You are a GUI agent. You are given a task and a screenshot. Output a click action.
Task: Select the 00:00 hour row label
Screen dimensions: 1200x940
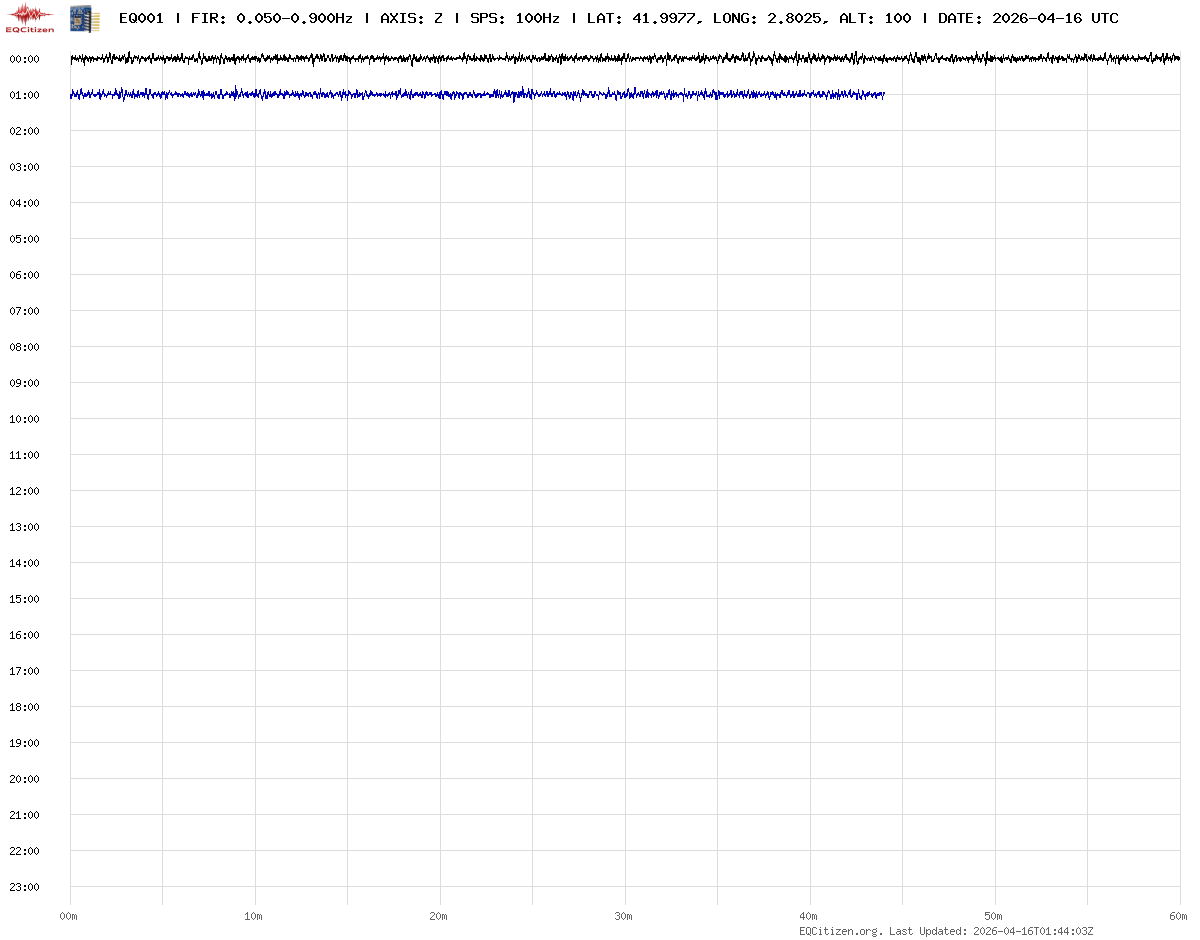(x=24, y=59)
